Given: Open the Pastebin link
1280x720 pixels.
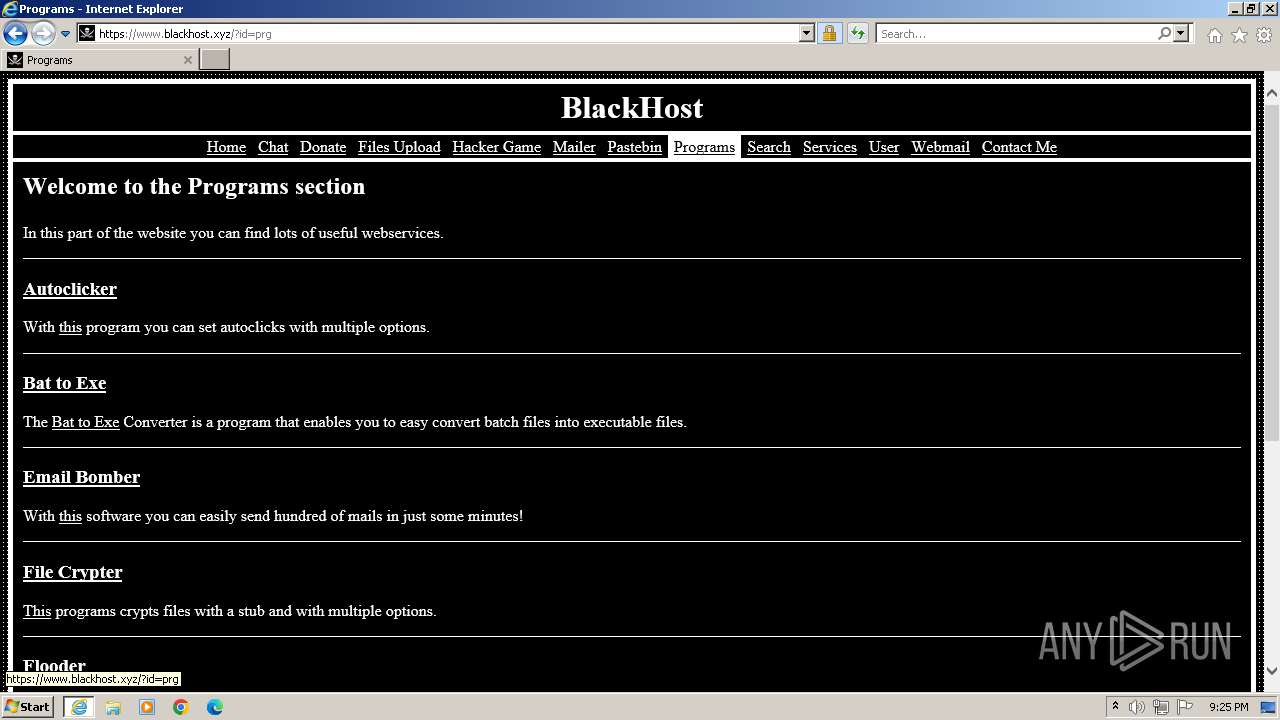Looking at the screenshot, I should pyautogui.click(x=634, y=147).
